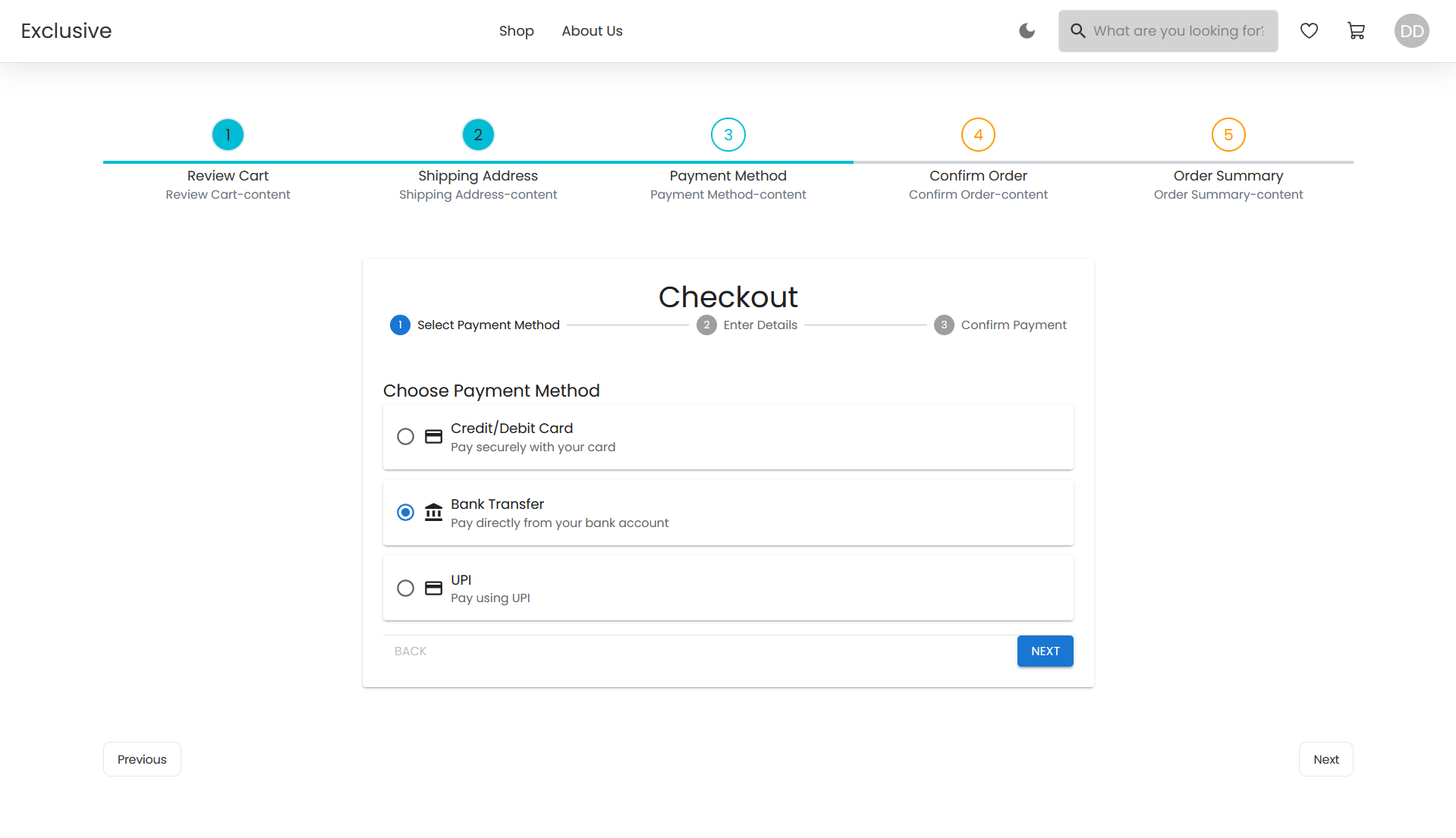The image size is (1456, 838).
Task: Open the Shop menu item
Action: tap(516, 31)
